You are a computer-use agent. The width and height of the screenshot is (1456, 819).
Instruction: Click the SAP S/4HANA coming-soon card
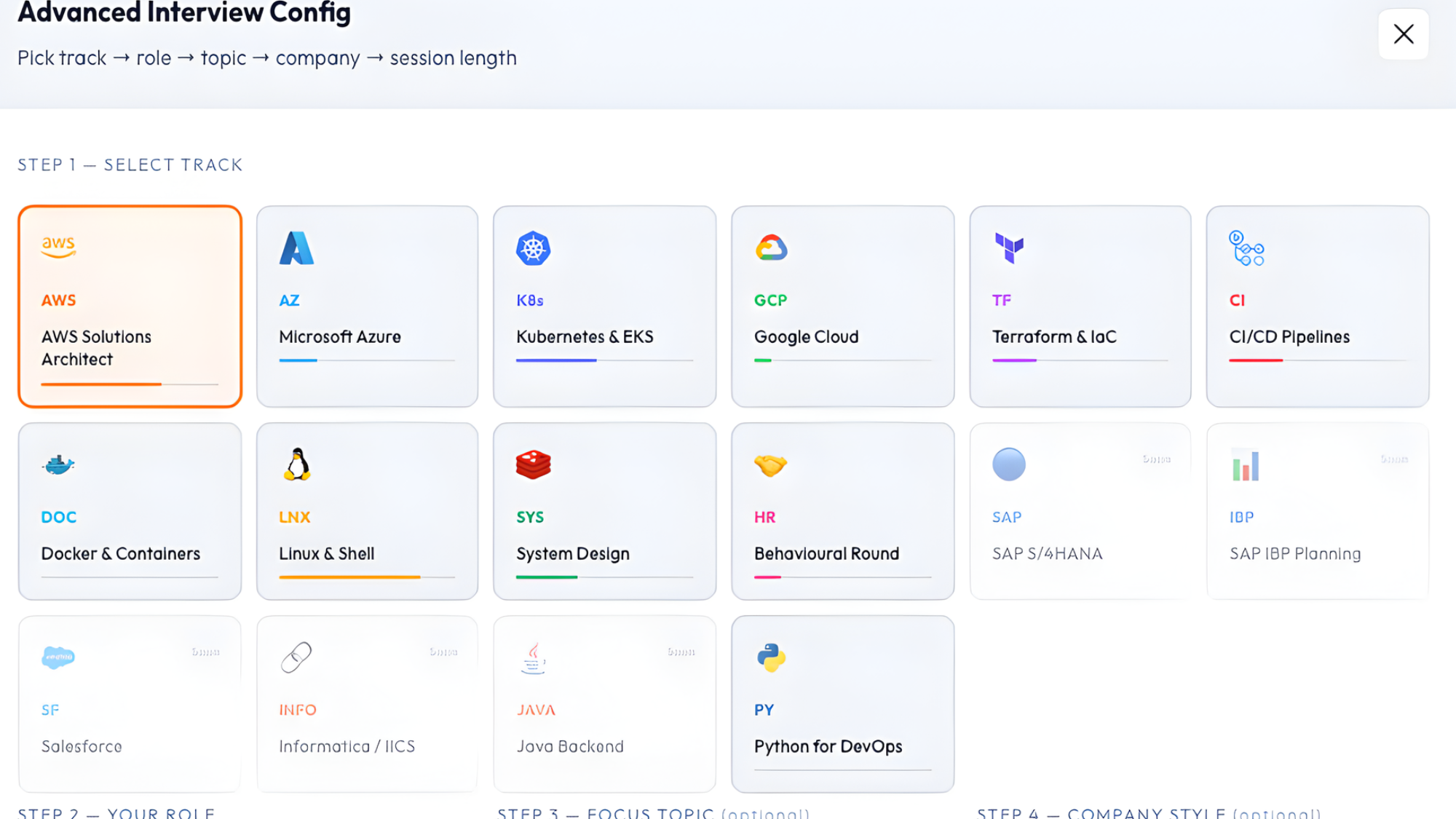(x=1080, y=511)
